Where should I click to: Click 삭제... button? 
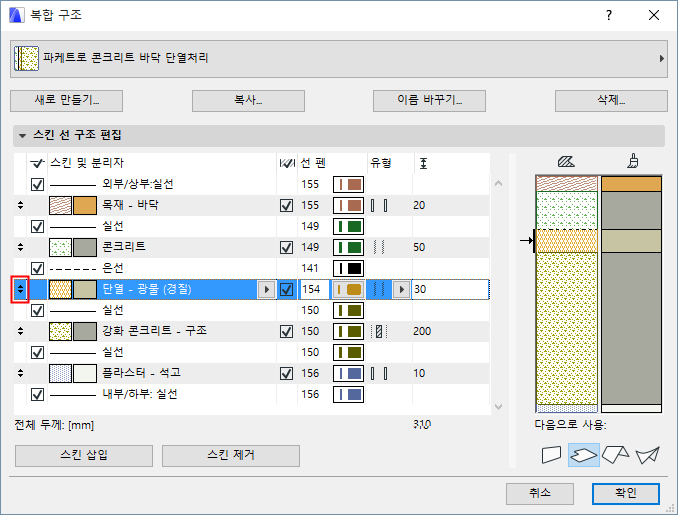coord(611,101)
